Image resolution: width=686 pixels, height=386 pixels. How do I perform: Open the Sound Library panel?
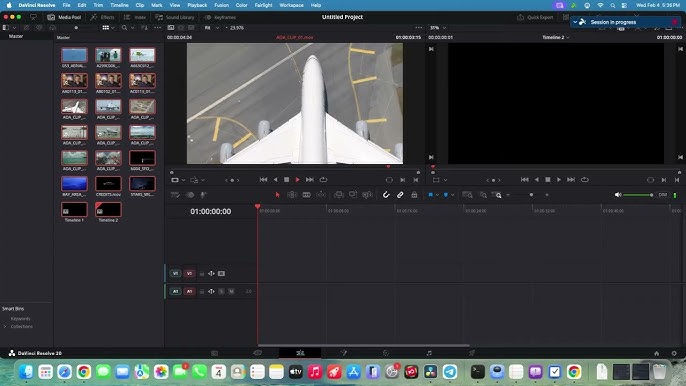point(175,17)
